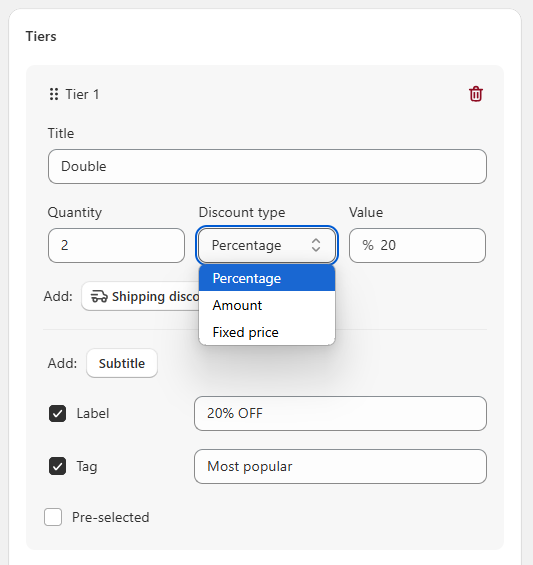
Task: Click the 20% OFF label text field
Action: click(x=340, y=413)
